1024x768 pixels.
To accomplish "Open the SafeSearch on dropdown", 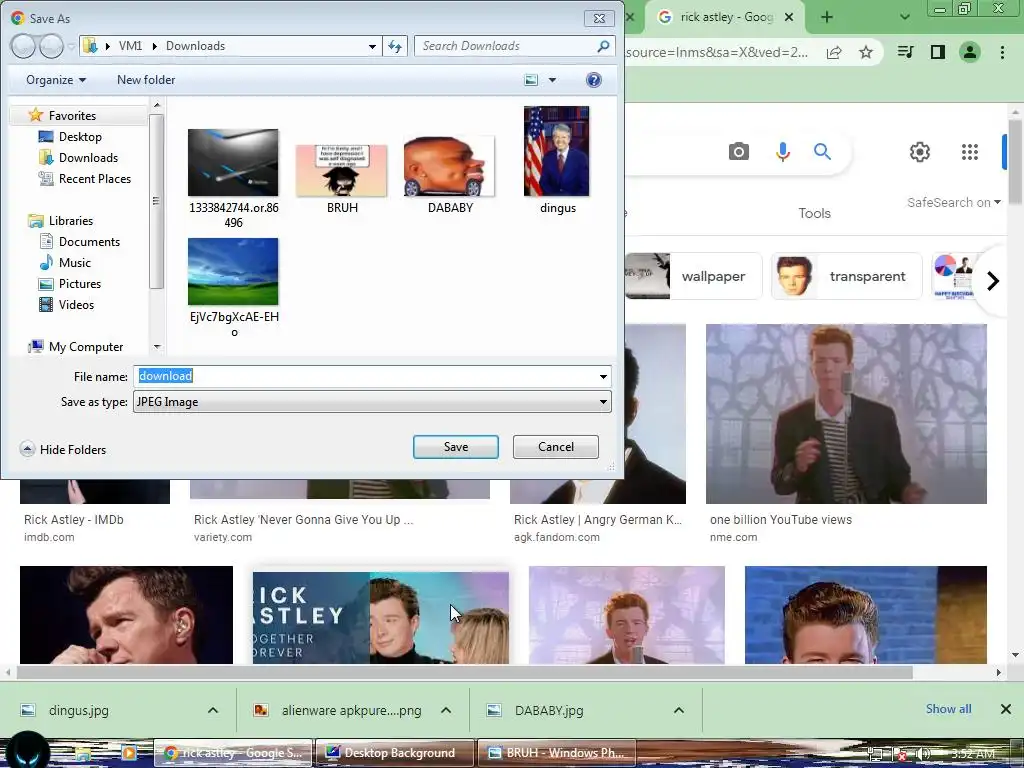I will point(953,202).
